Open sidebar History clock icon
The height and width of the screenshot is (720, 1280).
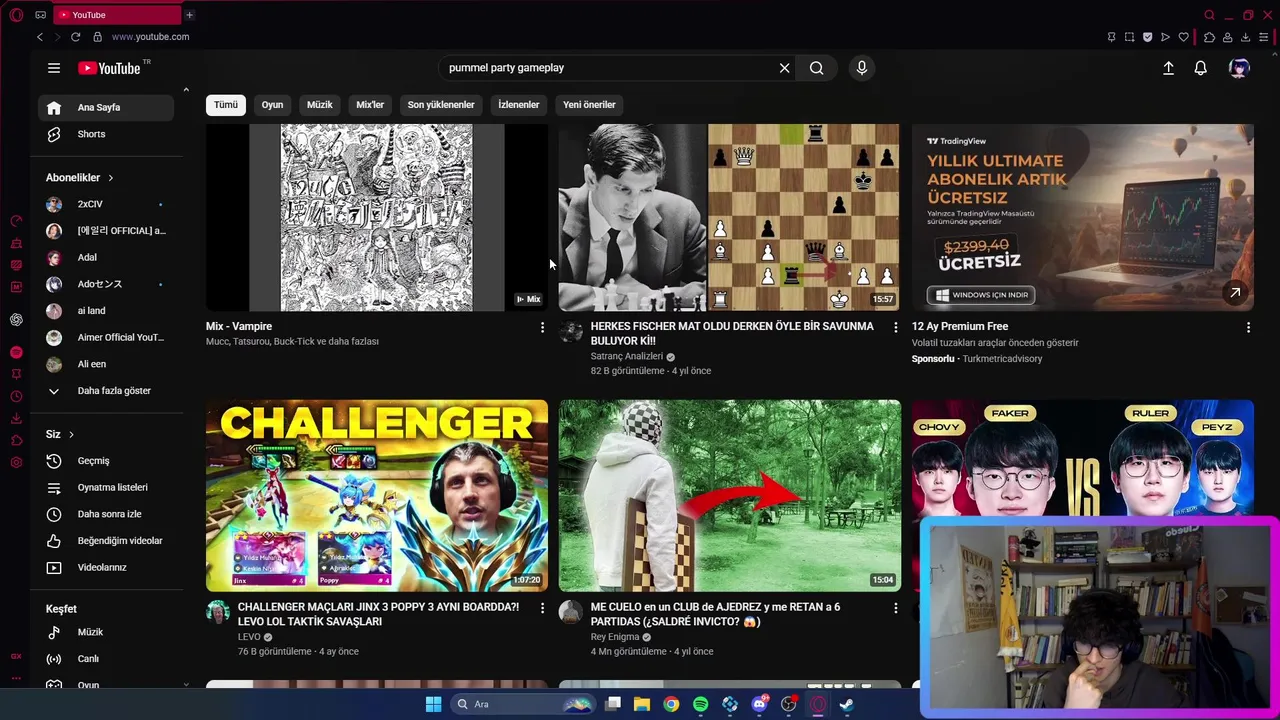pyautogui.click(x=16, y=396)
